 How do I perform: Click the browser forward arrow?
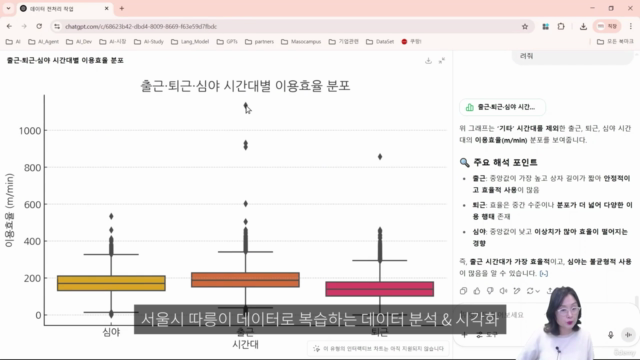click(x=24, y=26)
